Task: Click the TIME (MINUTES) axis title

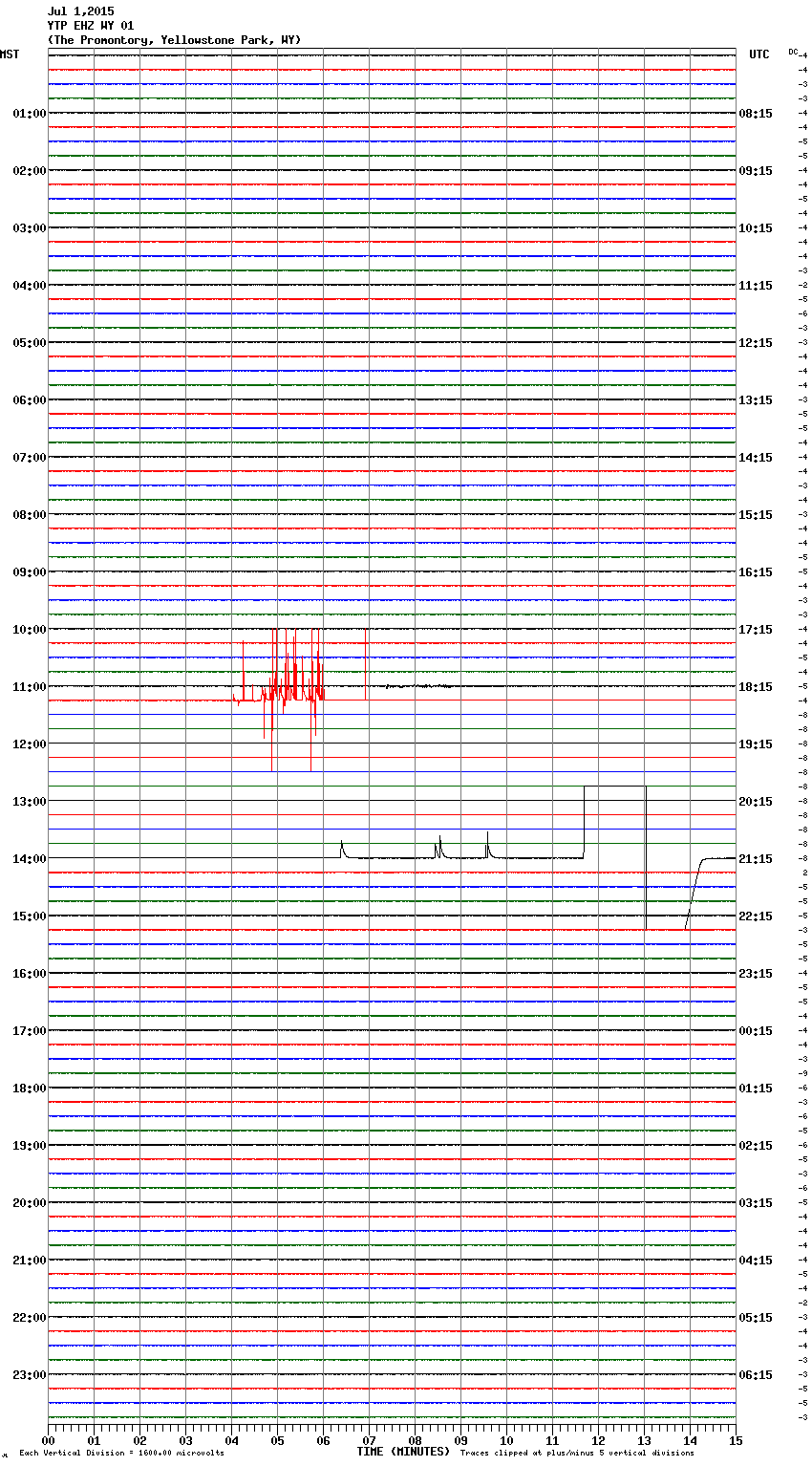Action: click(x=403, y=1452)
